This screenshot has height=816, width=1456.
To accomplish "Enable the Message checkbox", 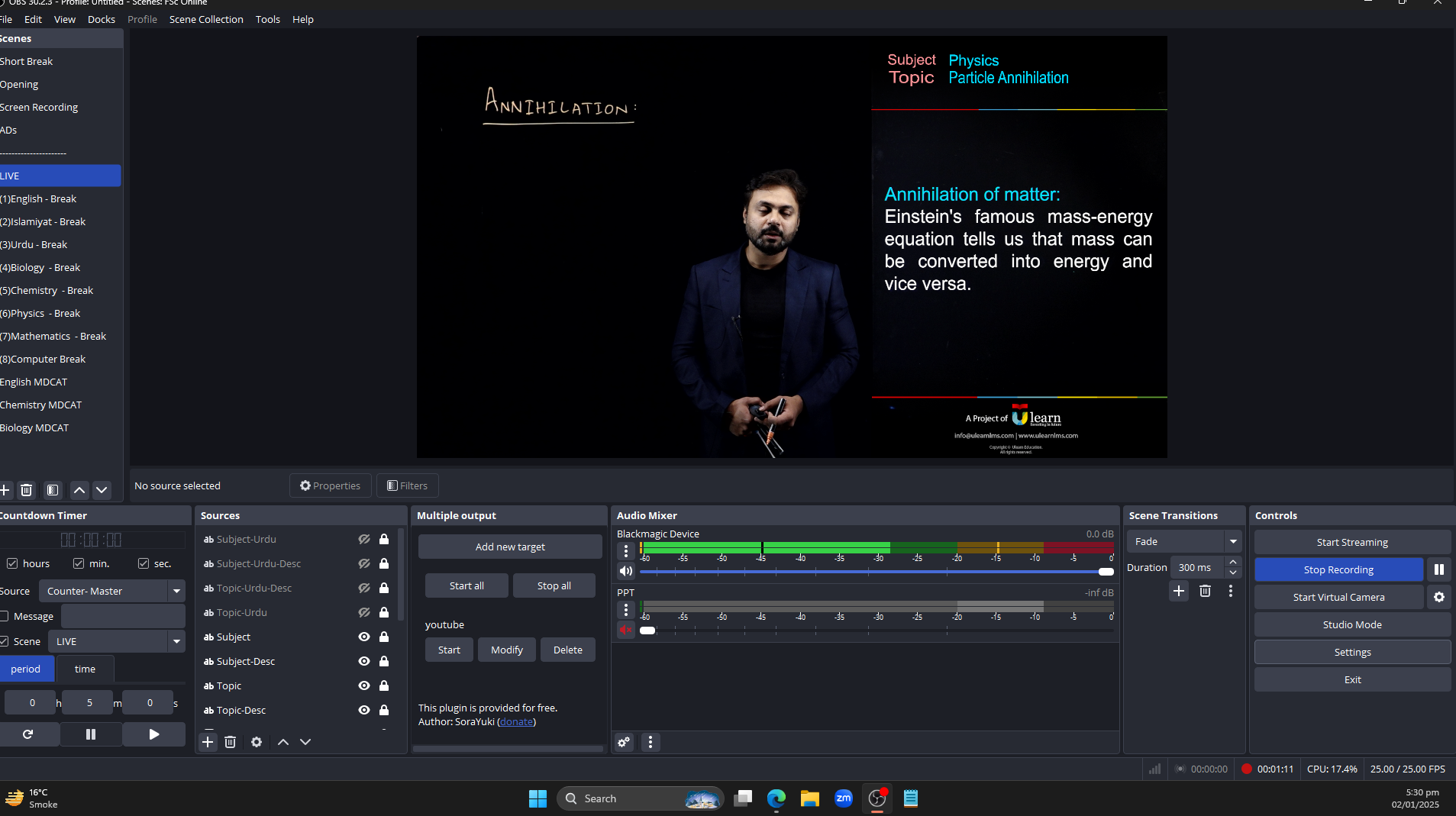I will [5, 616].
